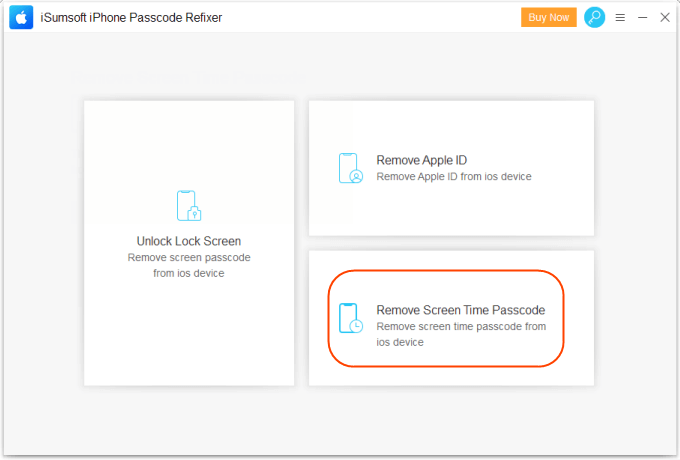680x460 pixels.
Task: Close the iSumsoft window
Action: tap(665, 17)
